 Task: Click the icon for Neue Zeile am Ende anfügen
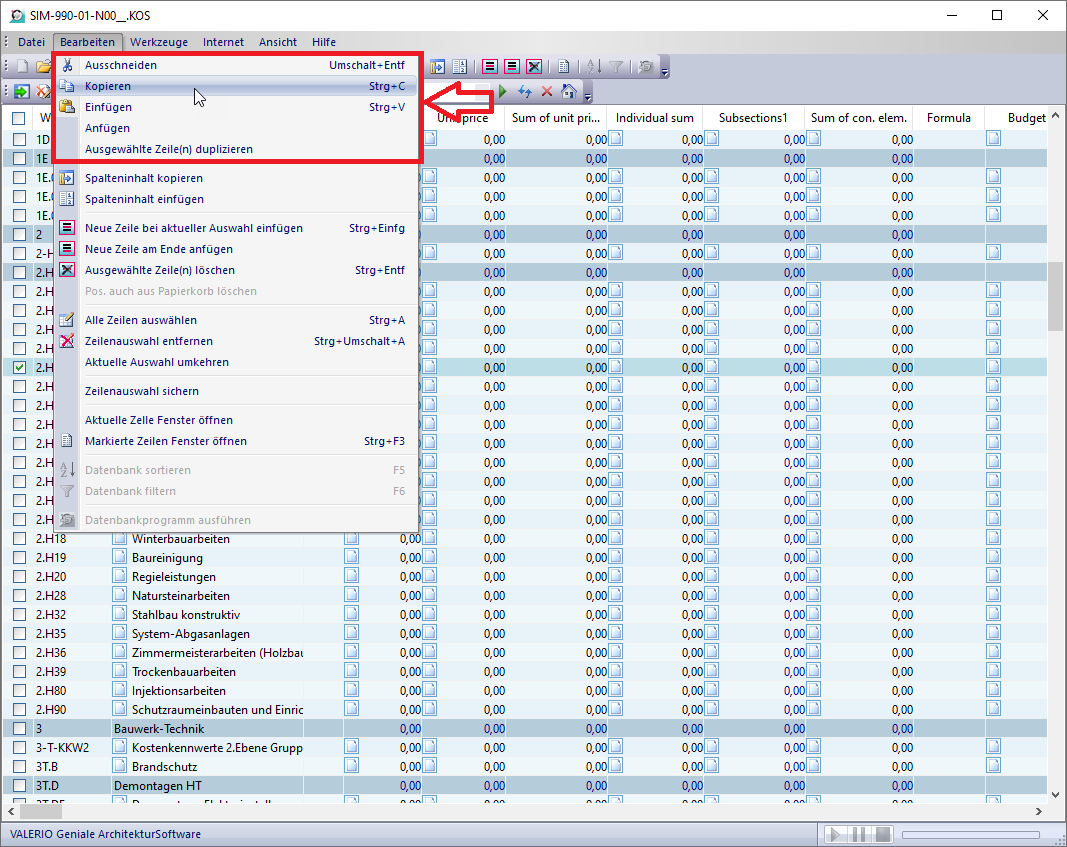point(67,249)
